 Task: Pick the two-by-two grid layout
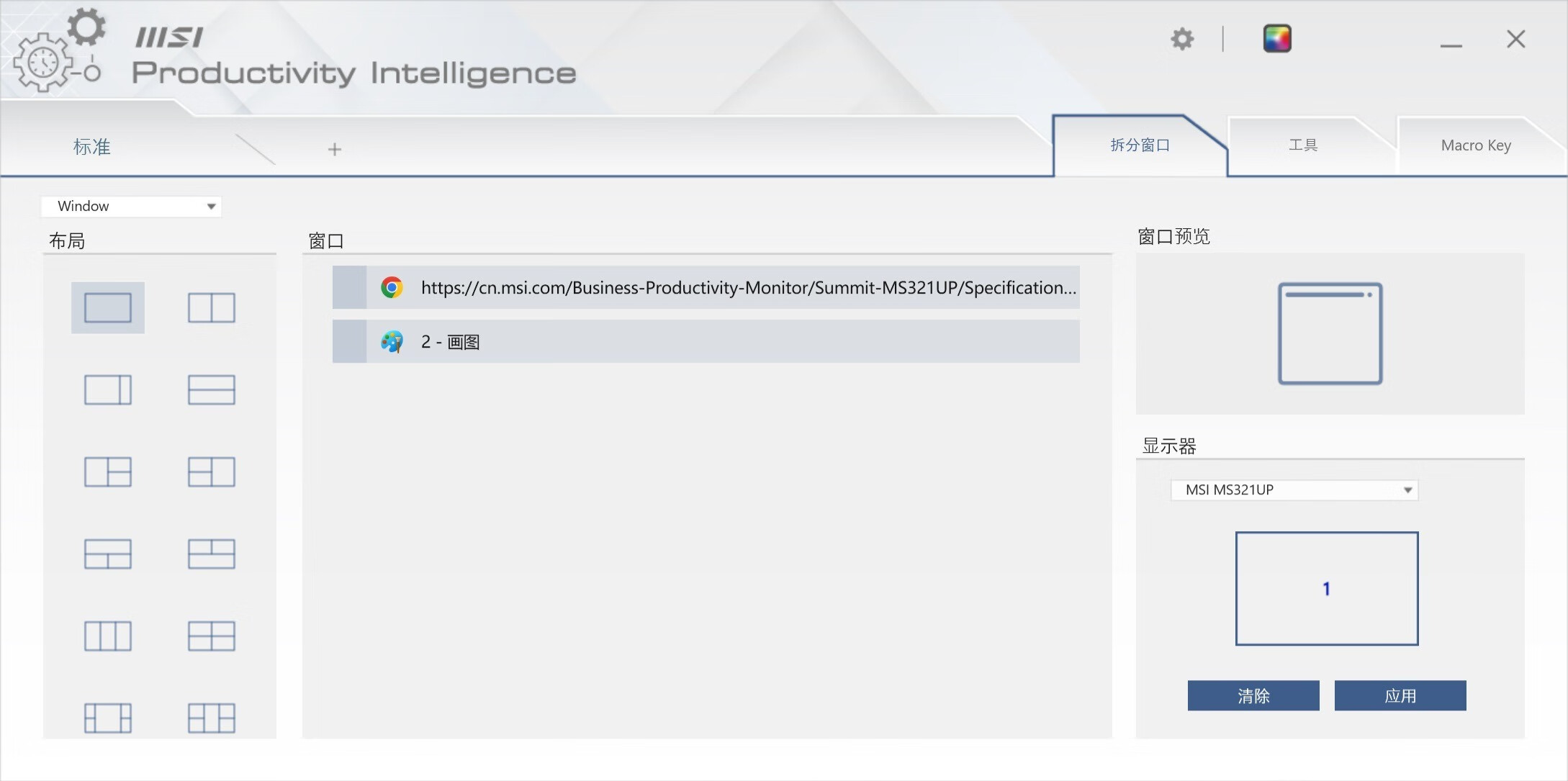tap(211, 636)
